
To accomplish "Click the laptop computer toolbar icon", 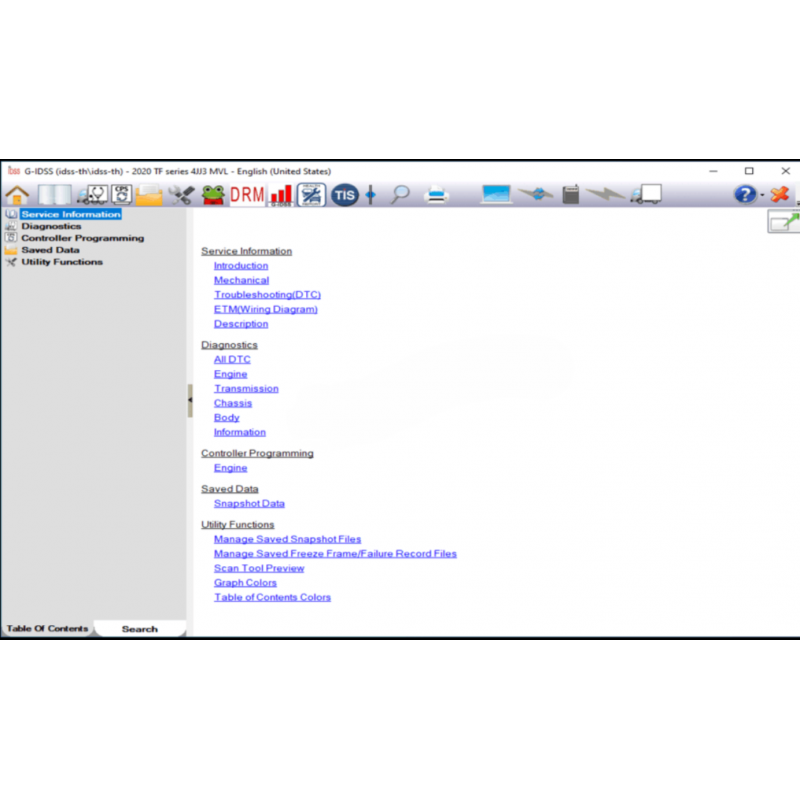I will point(496,195).
